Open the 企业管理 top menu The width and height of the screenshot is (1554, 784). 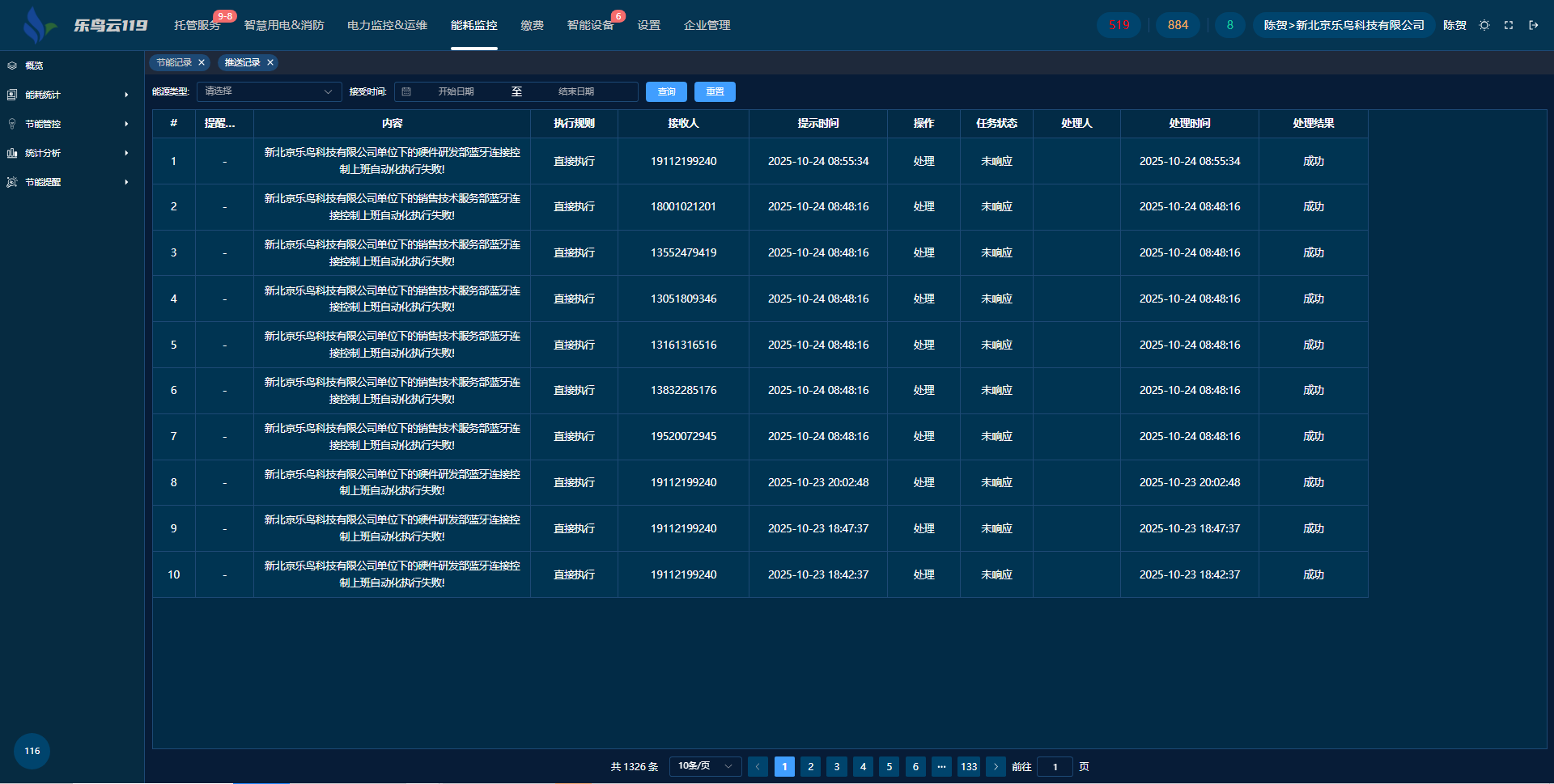point(707,25)
